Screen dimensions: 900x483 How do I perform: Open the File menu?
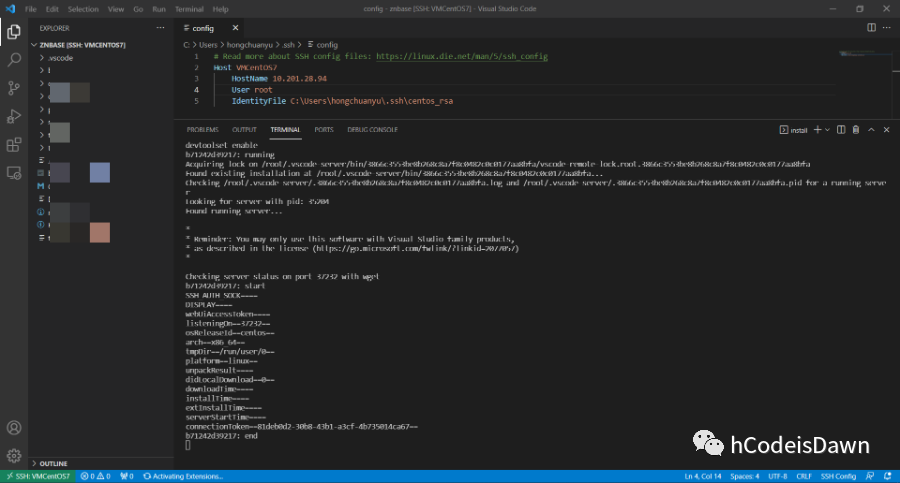(x=30, y=9)
